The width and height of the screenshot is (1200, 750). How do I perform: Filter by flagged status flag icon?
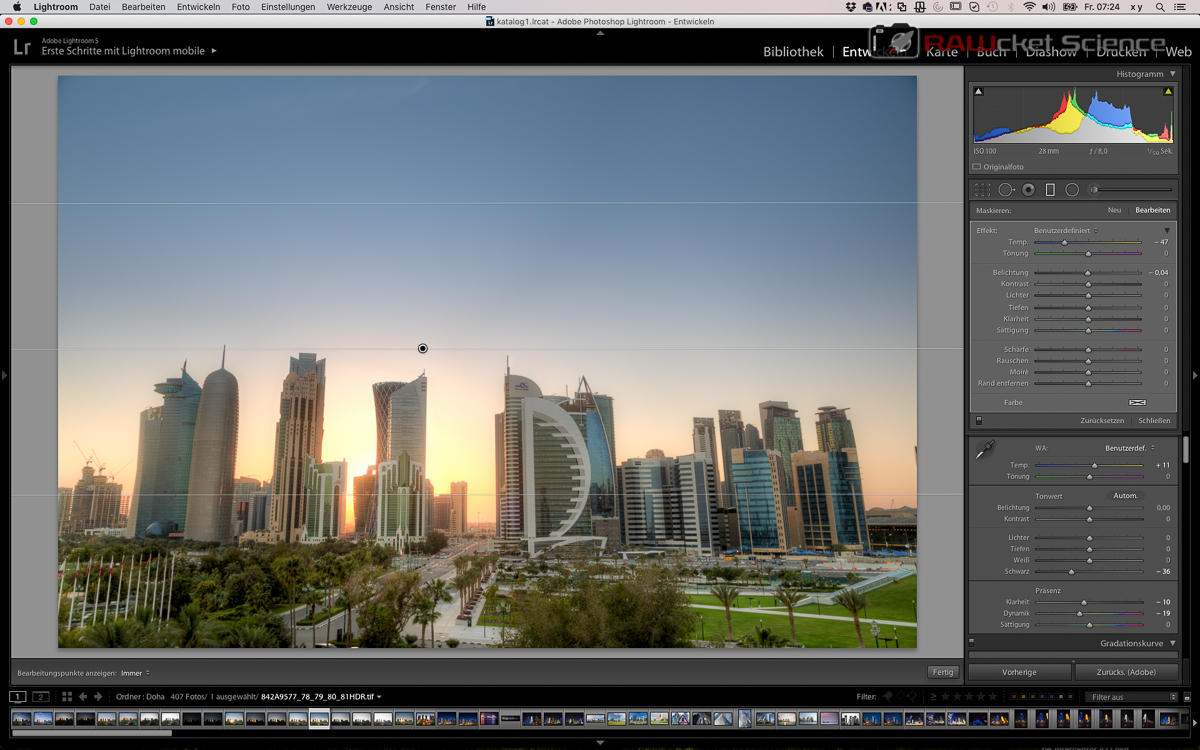pos(887,697)
